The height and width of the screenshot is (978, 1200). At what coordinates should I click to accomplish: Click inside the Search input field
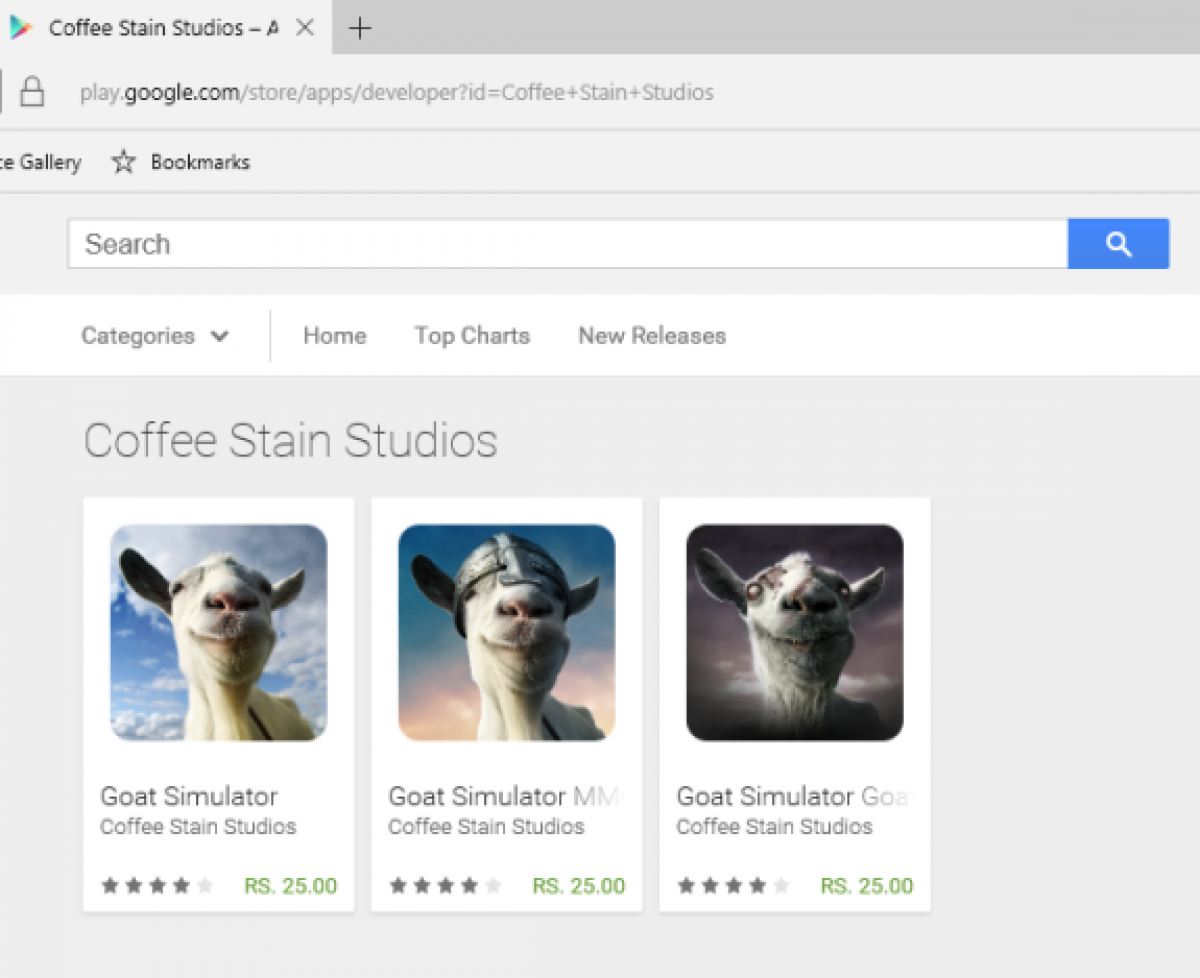(567, 244)
